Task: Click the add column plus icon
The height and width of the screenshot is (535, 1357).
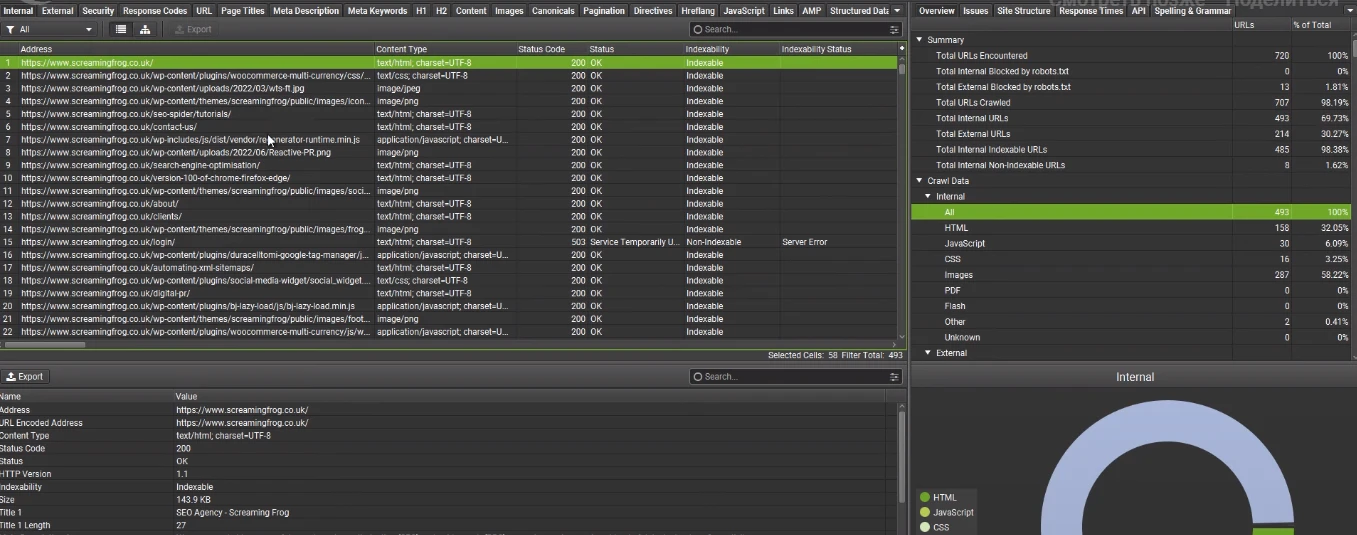Action: coord(900,49)
